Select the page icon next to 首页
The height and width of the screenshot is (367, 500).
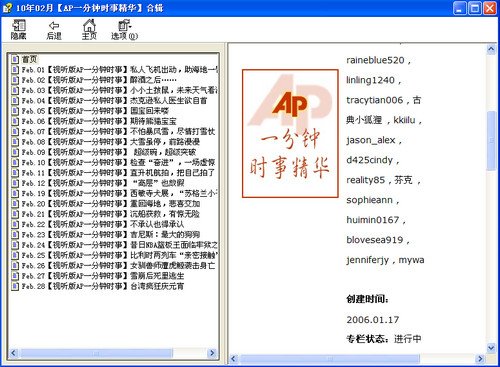[15, 59]
